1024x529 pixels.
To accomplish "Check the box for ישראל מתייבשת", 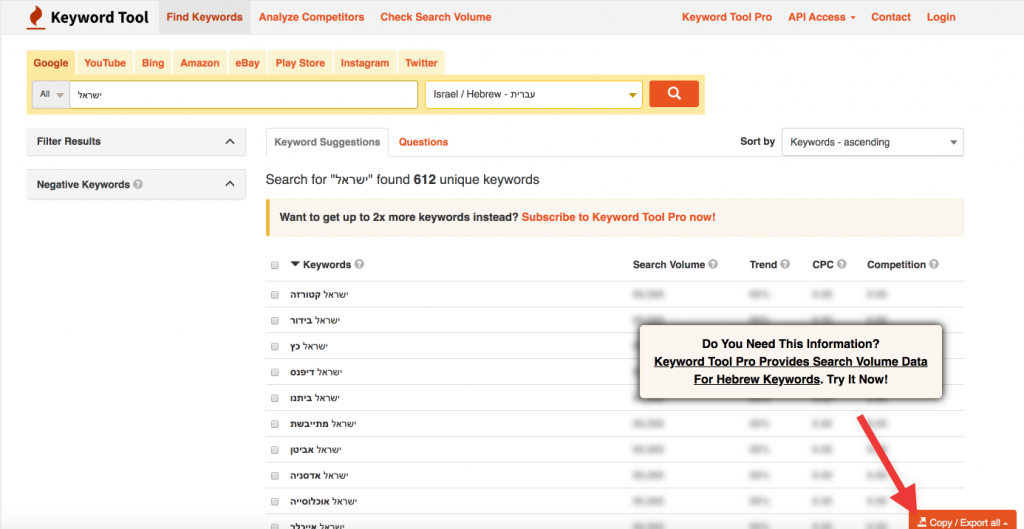I will pos(275,425).
